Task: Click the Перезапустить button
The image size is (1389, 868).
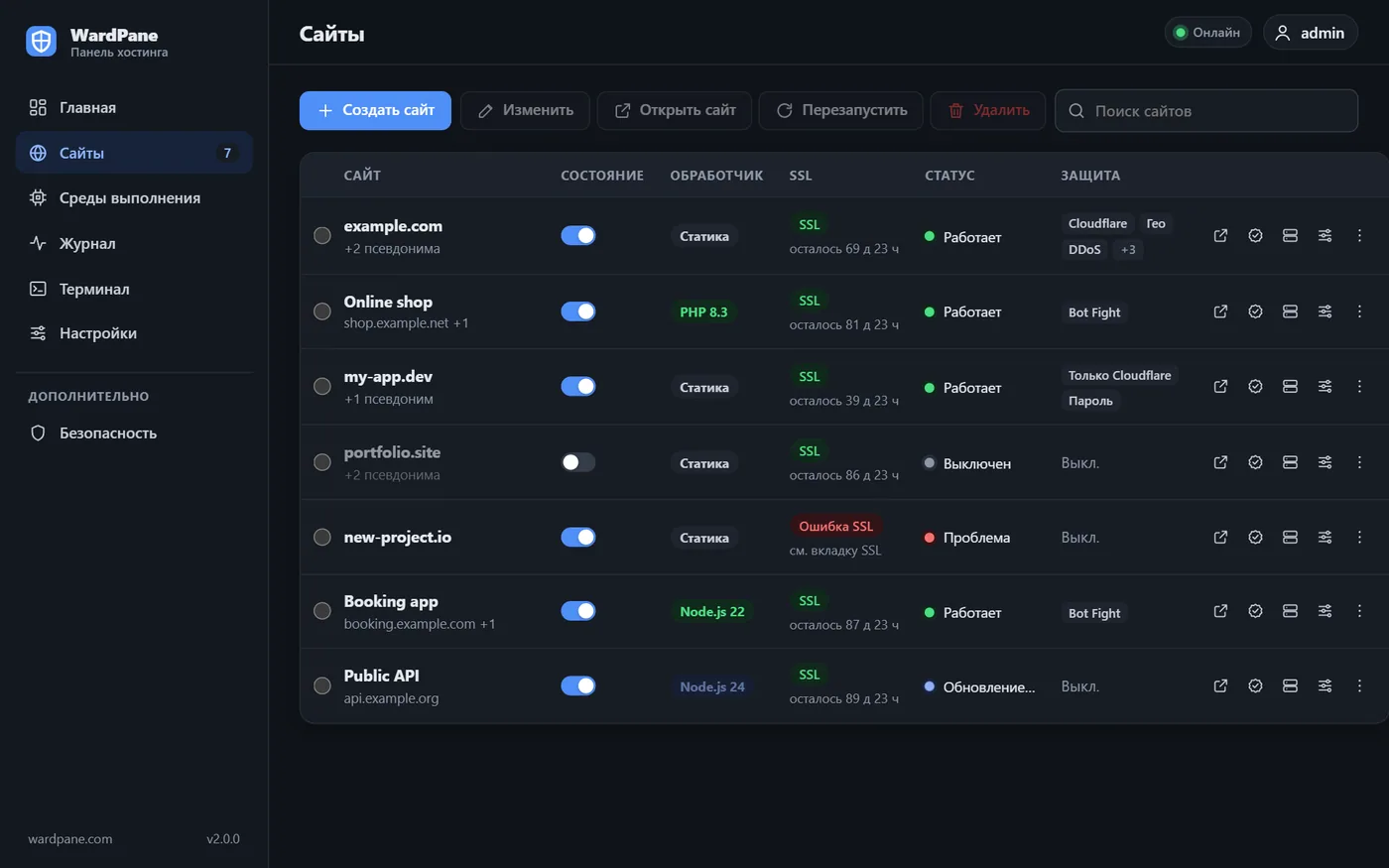Action: [x=841, y=111]
